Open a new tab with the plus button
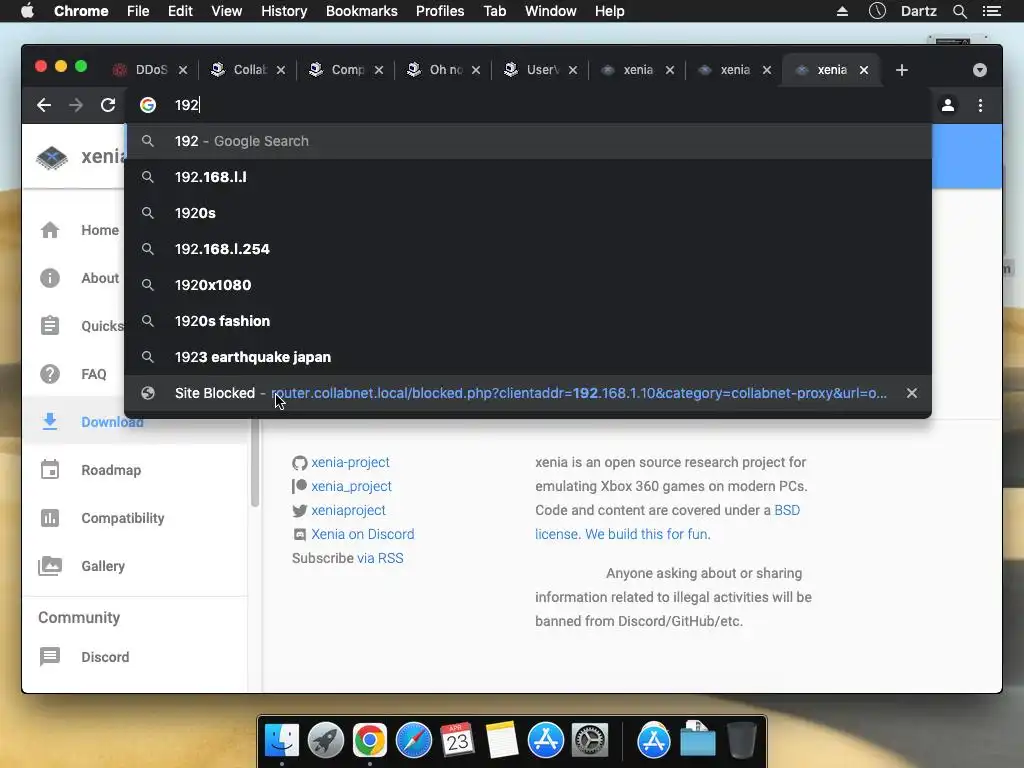The height and width of the screenshot is (768, 1024). point(902,70)
